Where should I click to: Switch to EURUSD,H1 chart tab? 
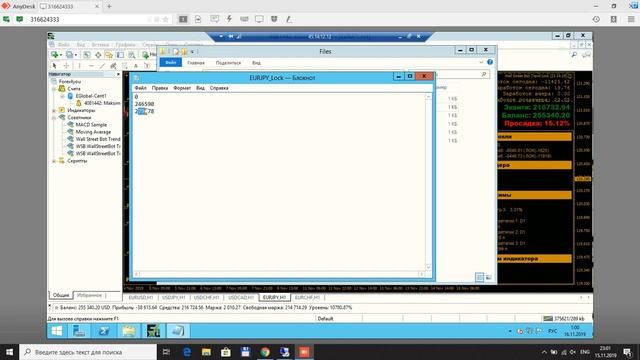(x=141, y=297)
